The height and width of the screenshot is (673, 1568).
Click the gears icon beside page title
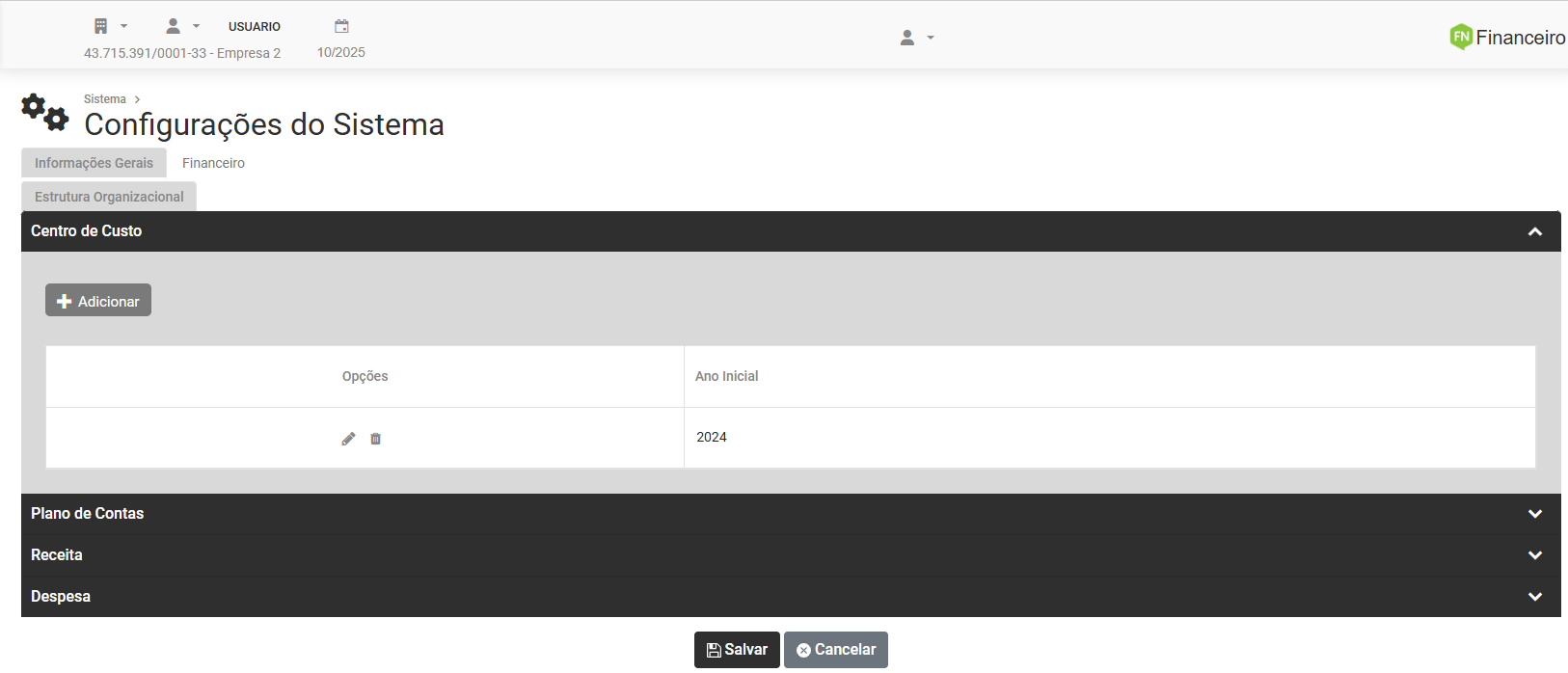(x=45, y=113)
